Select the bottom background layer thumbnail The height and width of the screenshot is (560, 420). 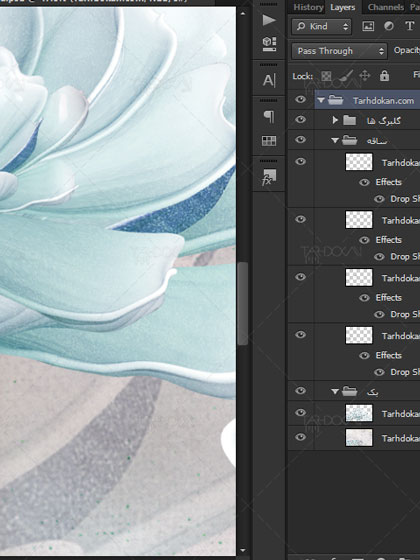[x=359, y=438]
